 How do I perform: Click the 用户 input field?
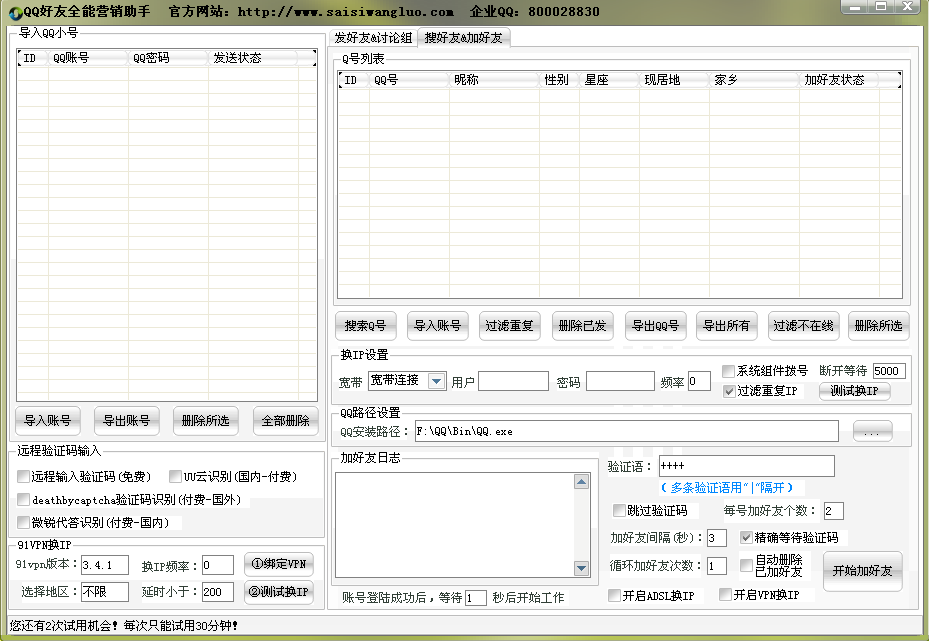[x=513, y=381]
